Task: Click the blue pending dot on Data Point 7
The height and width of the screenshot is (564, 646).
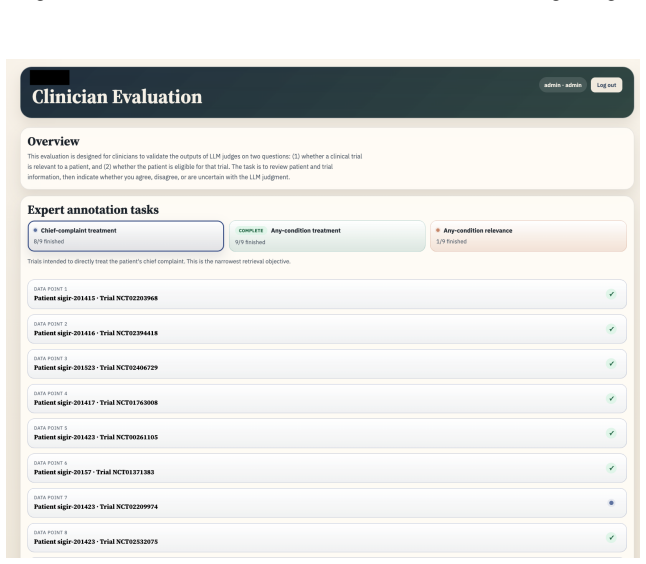Action: (611, 503)
